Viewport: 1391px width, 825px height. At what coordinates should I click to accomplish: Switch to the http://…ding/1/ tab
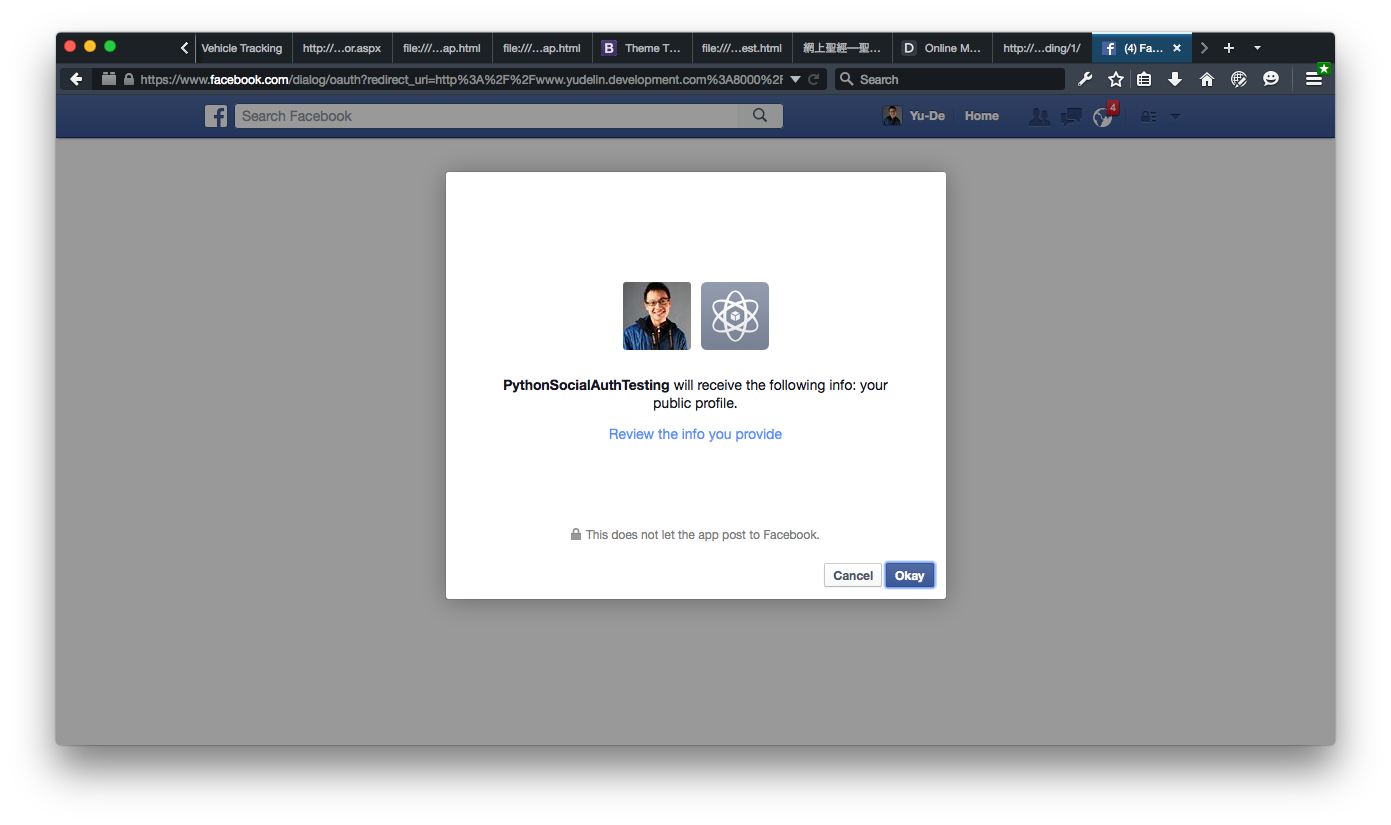coord(1042,48)
